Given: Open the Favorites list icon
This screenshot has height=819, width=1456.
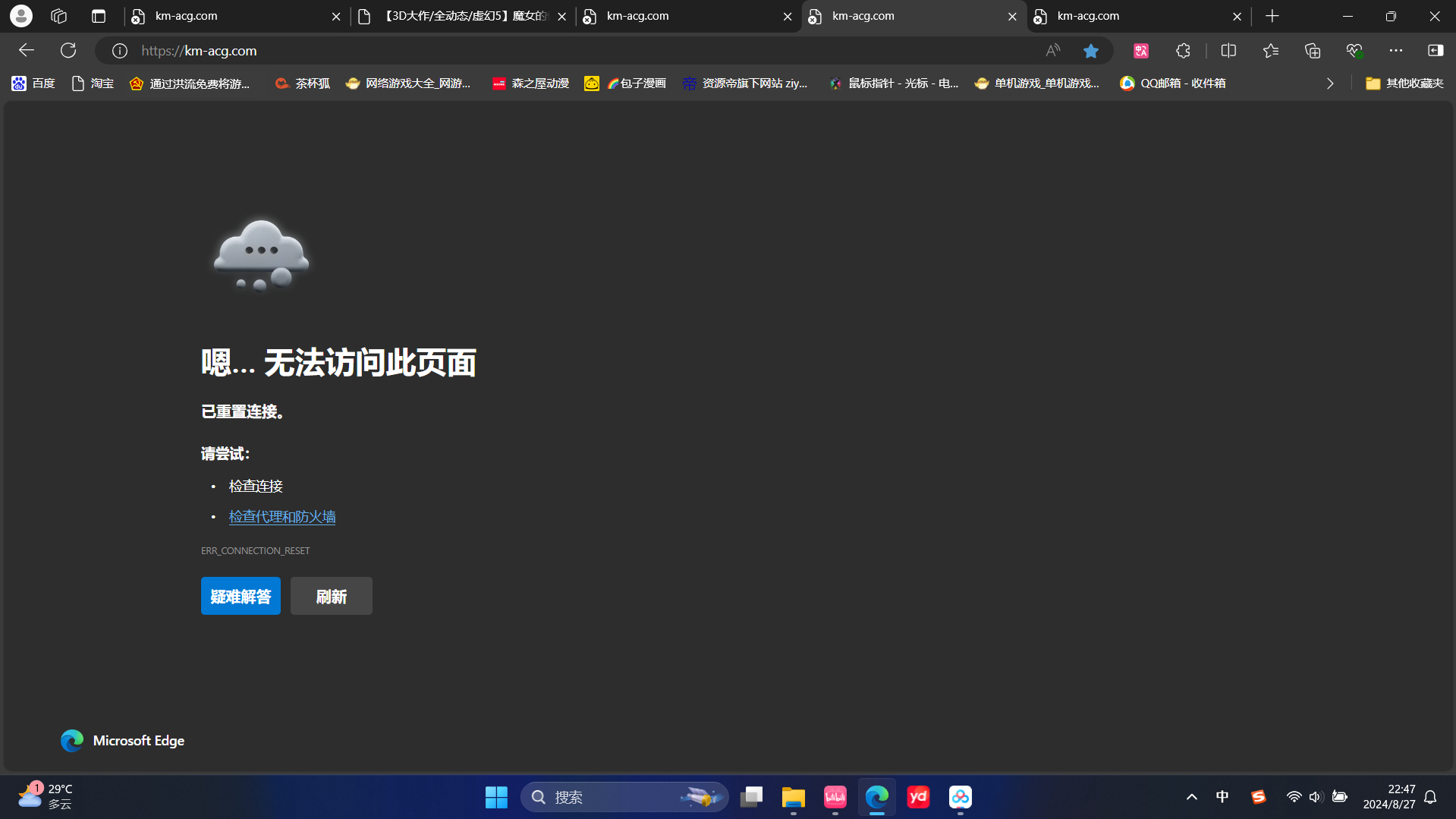Looking at the screenshot, I should point(1270,51).
